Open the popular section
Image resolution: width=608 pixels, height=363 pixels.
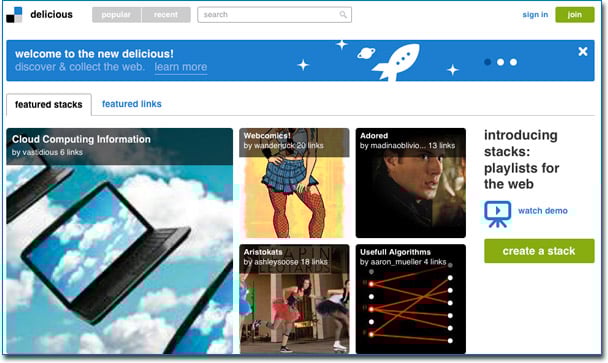point(117,15)
